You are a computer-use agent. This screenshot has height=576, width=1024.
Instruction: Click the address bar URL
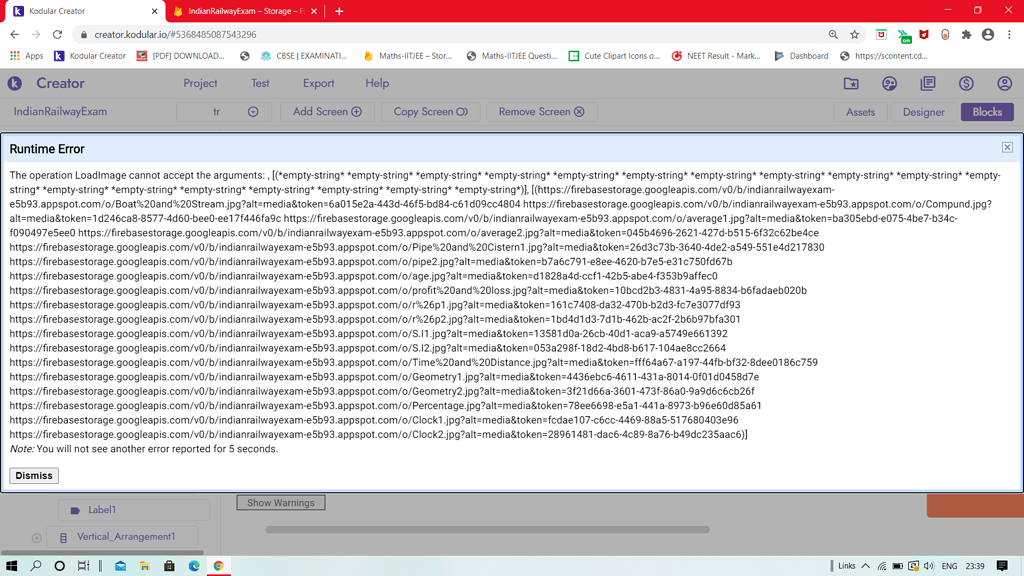pos(175,34)
